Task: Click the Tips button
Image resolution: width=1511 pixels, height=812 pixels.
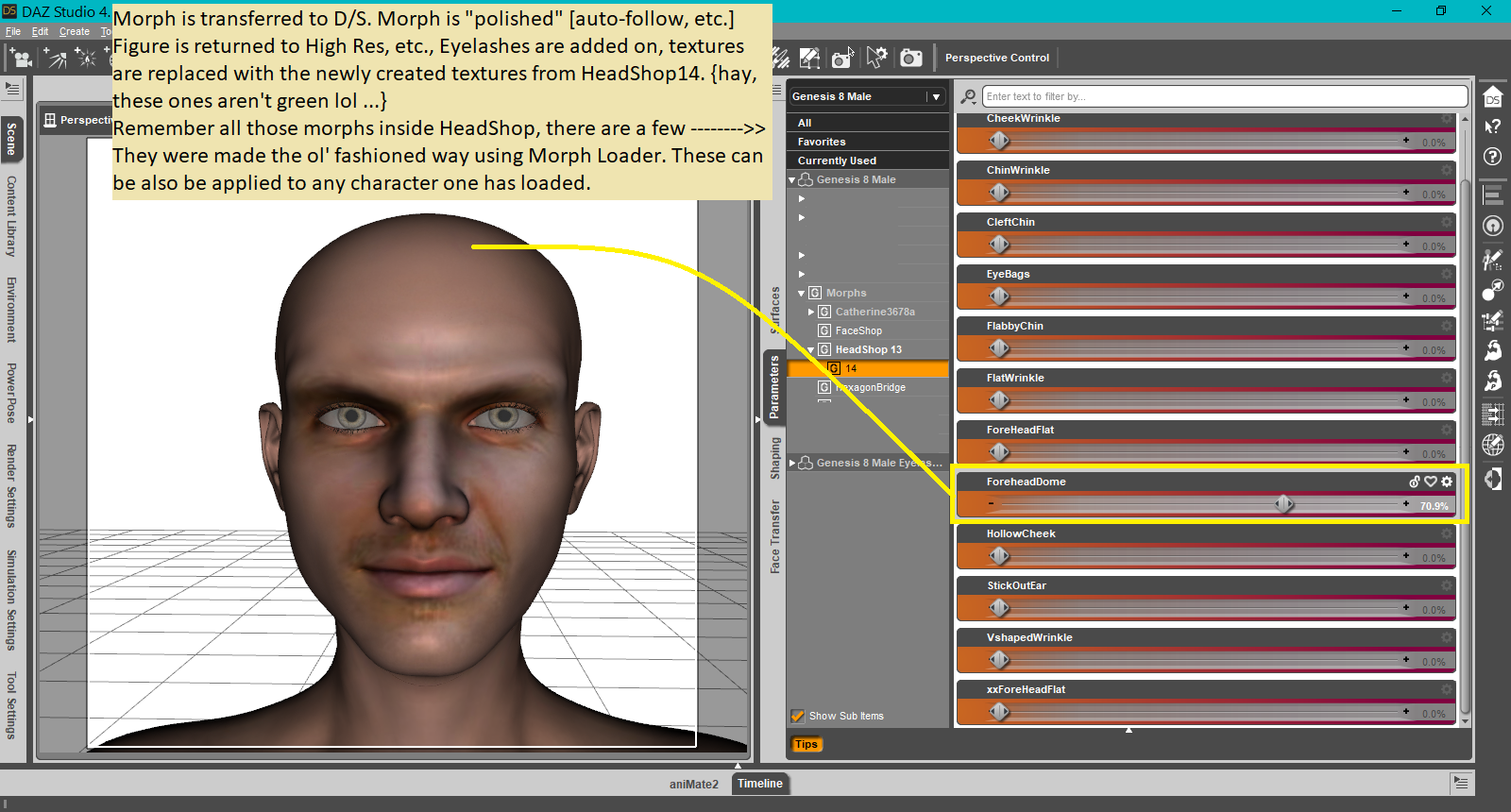Action: pos(806,744)
